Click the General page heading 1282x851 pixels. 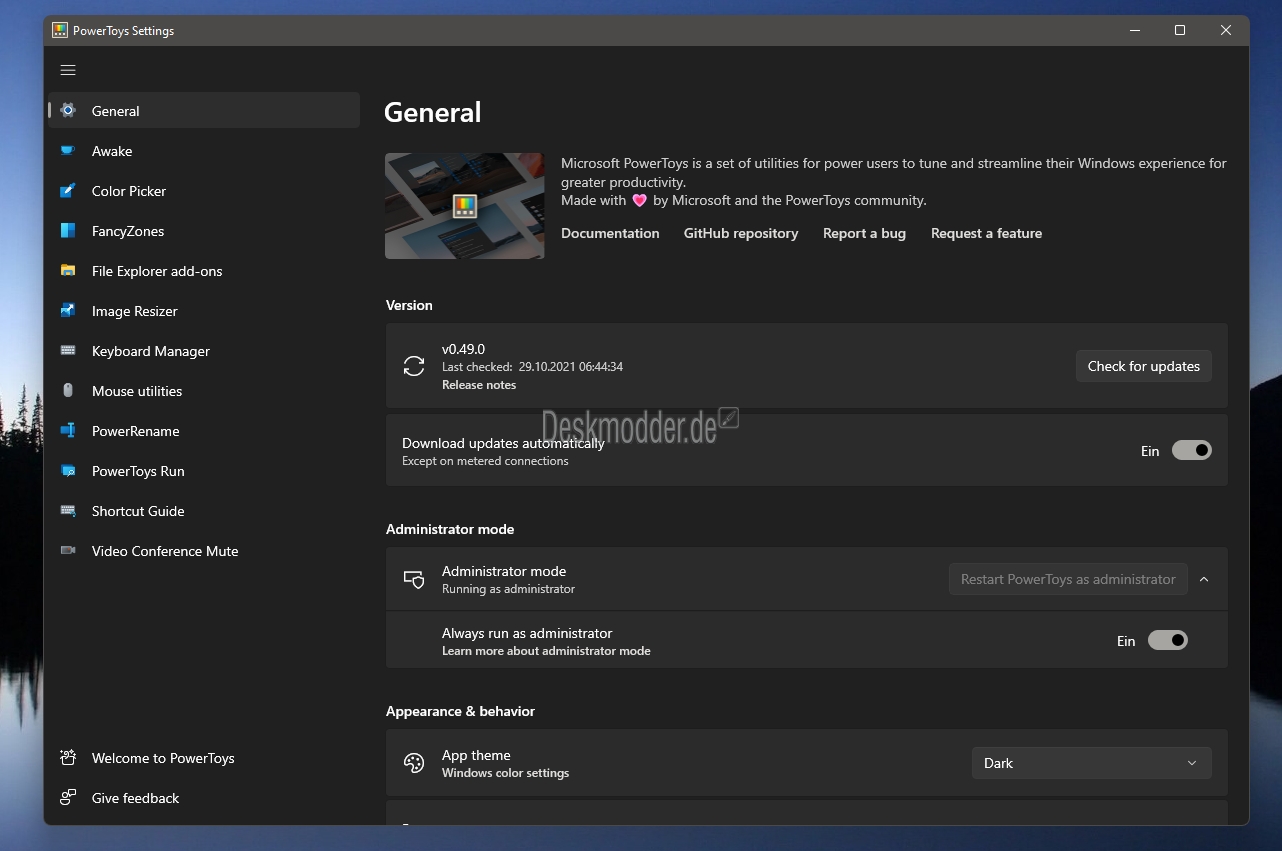point(432,112)
